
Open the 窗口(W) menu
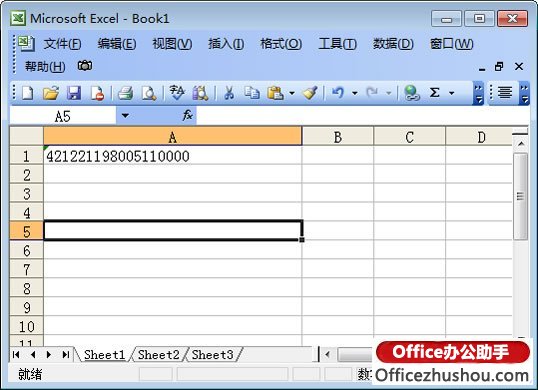point(452,44)
